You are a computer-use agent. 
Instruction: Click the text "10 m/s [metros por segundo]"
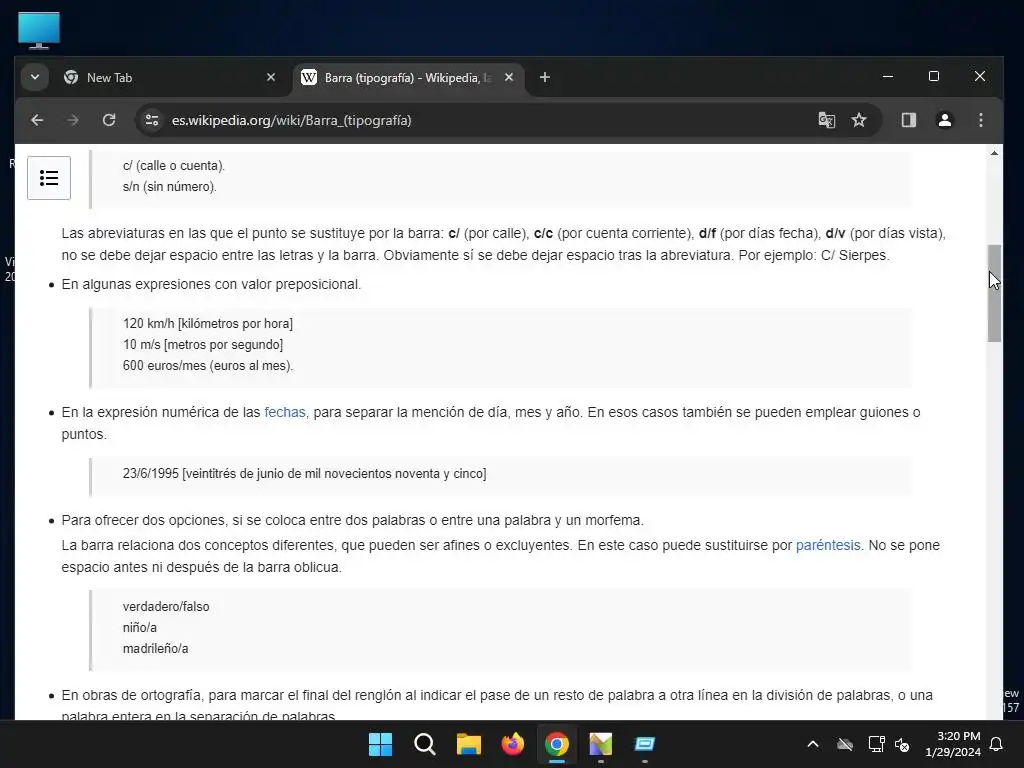pyautogui.click(x=203, y=345)
